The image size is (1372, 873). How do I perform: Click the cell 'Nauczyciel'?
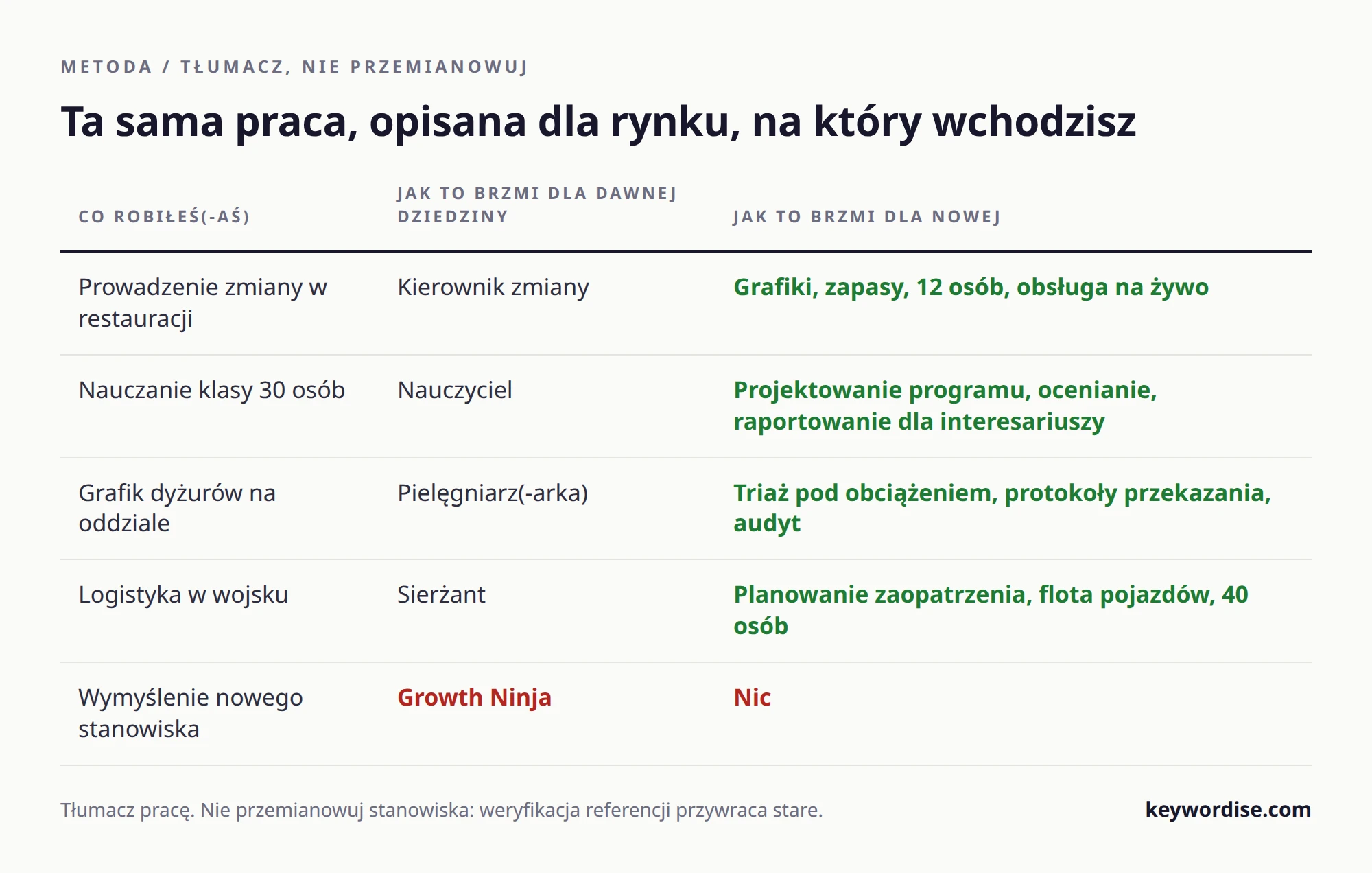click(x=454, y=390)
